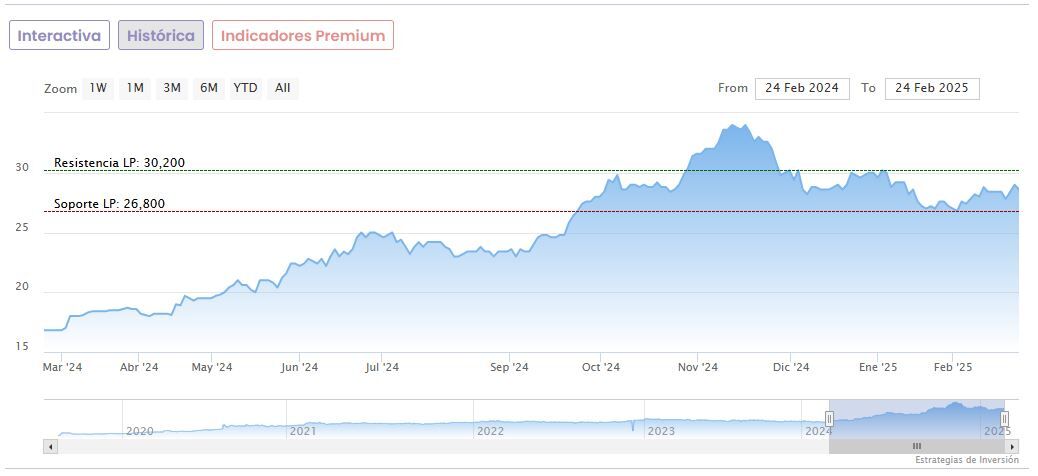Image resolution: width=1038 pixels, height=476 pixels.
Task: Open the Histórica tab
Action: (161, 35)
